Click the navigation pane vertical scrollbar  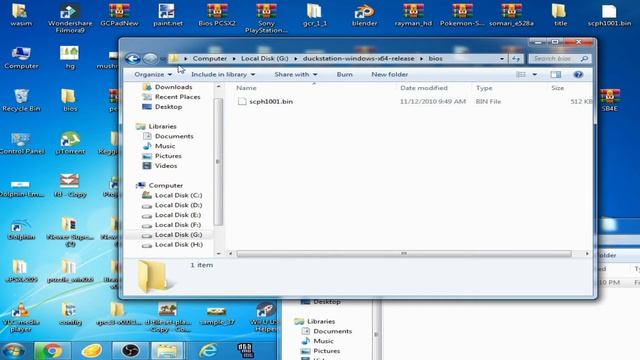pos(218,162)
